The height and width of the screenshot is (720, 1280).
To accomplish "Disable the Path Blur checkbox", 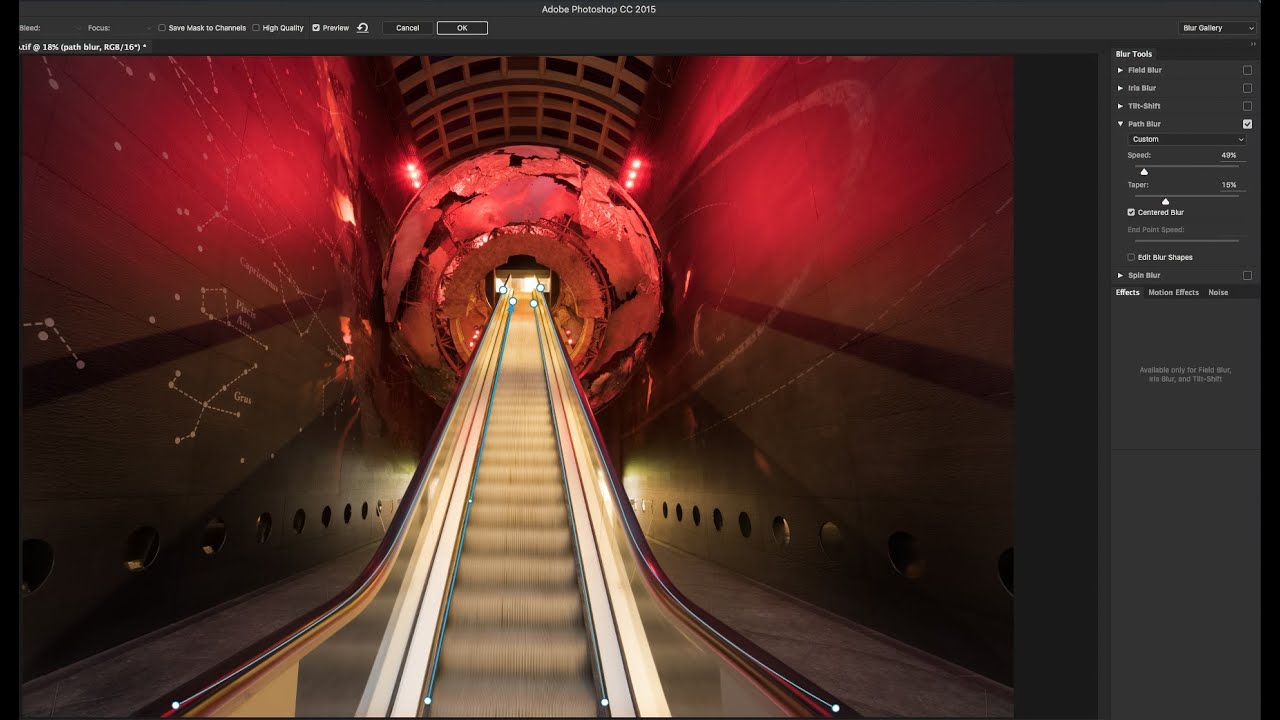I will pos(1247,124).
